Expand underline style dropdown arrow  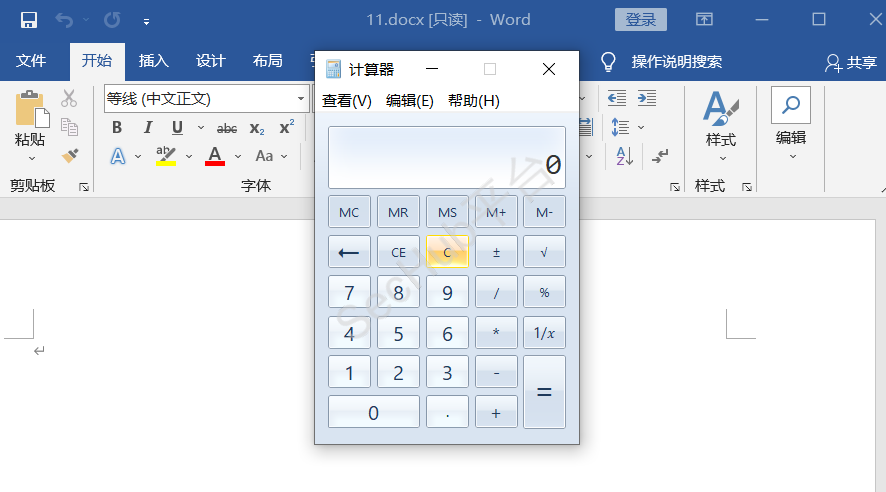click(x=201, y=128)
